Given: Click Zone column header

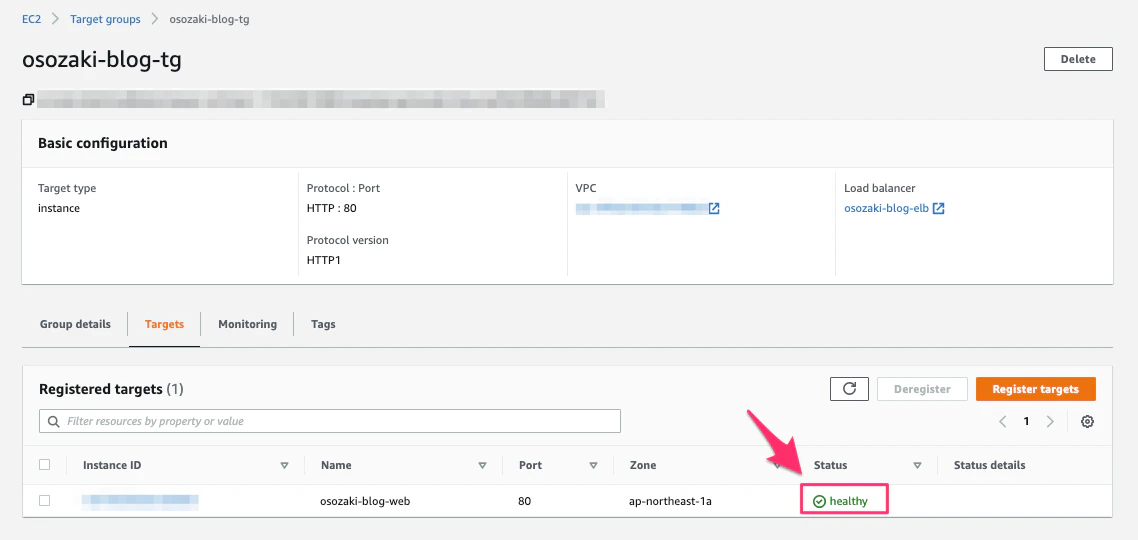Looking at the screenshot, I should click(x=642, y=465).
